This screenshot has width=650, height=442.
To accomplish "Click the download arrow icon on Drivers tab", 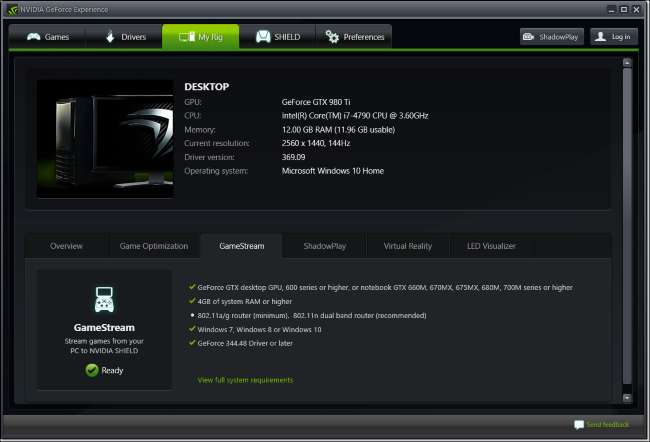I will tap(110, 36).
